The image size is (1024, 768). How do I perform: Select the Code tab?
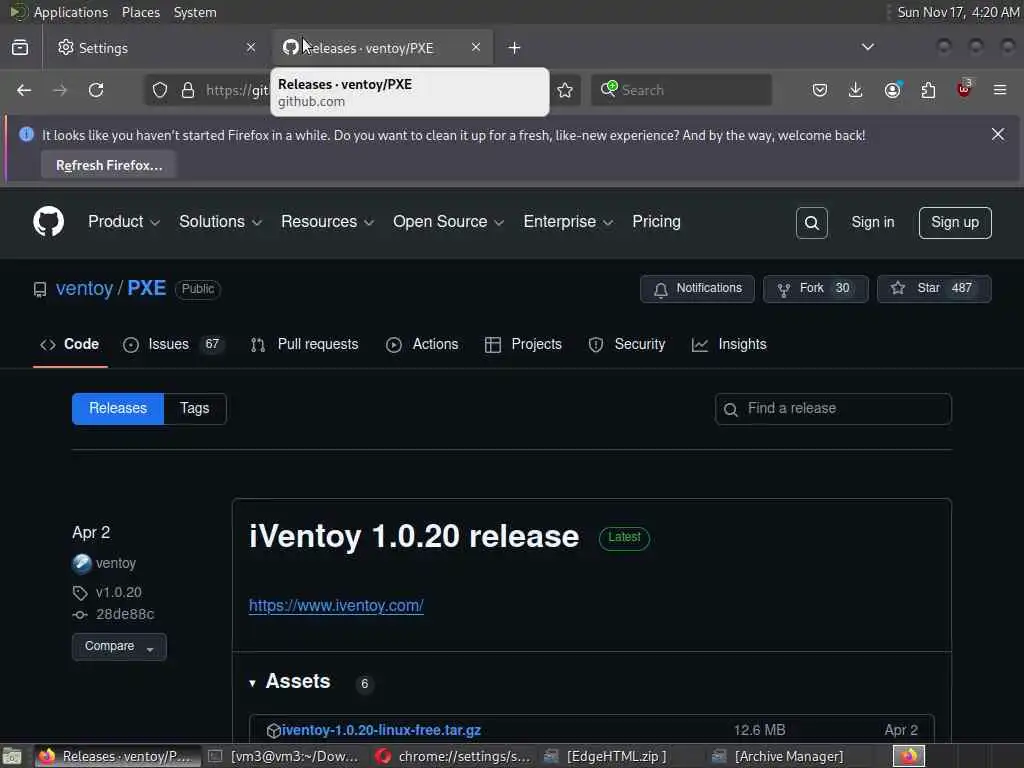coord(70,344)
